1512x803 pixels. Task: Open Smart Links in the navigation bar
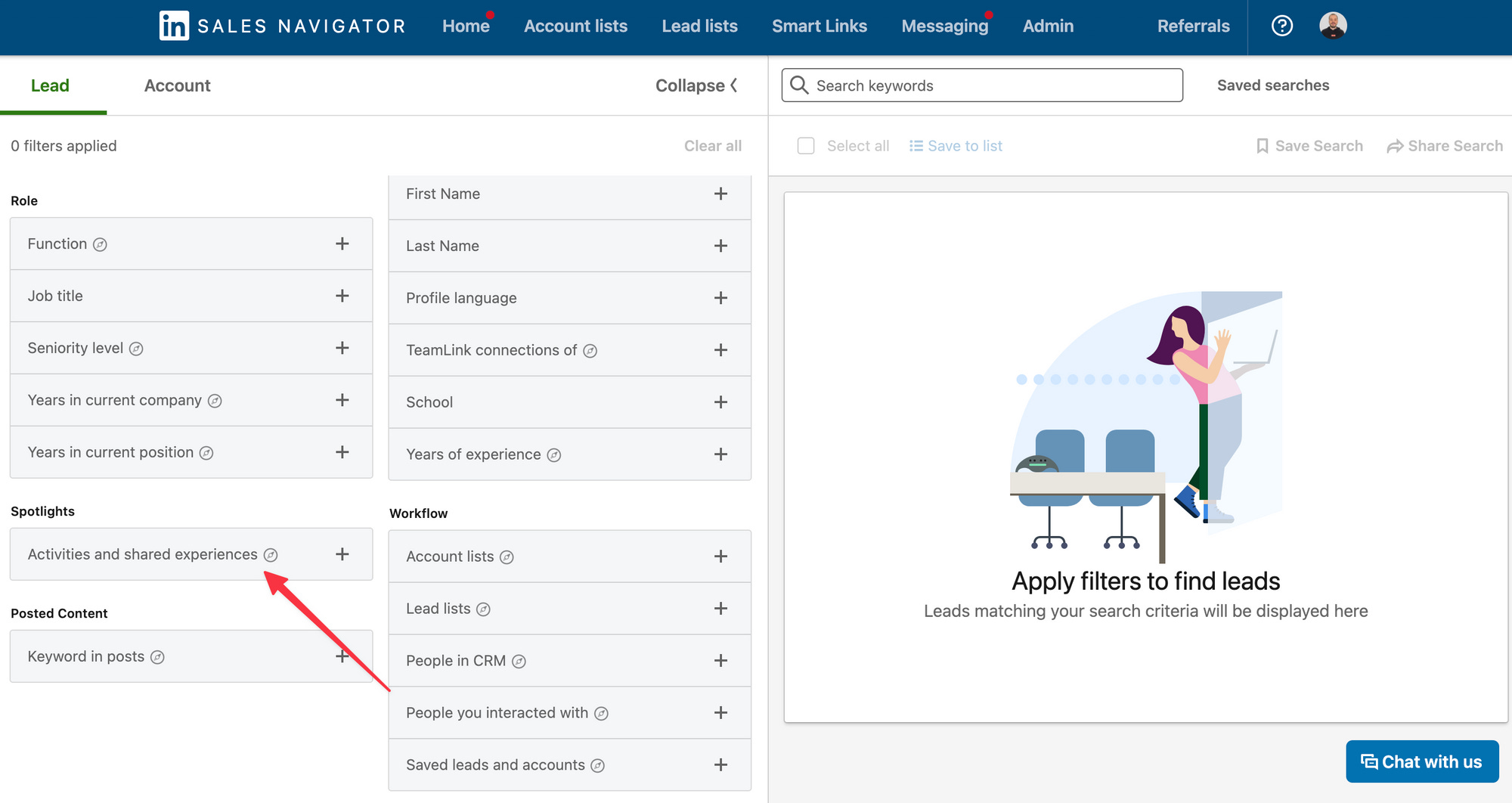click(x=820, y=26)
